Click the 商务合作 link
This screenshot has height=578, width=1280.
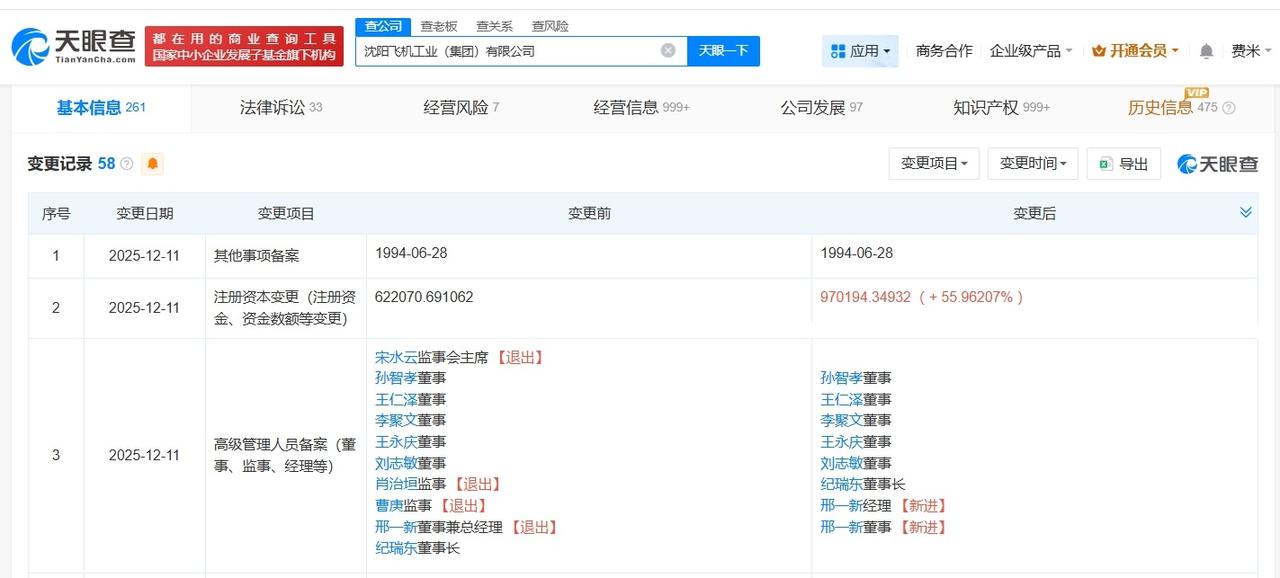943,50
